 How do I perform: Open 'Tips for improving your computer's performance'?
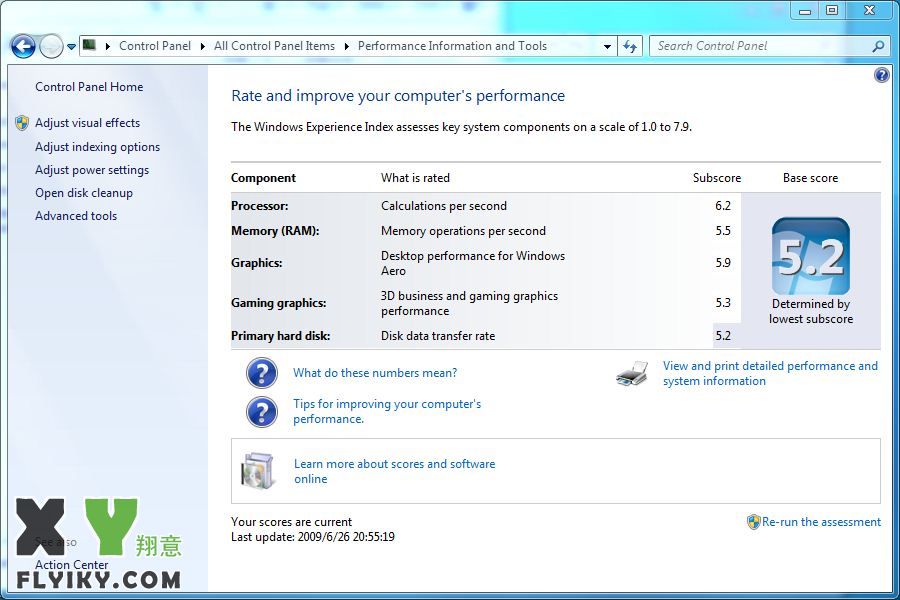[387, 411]
